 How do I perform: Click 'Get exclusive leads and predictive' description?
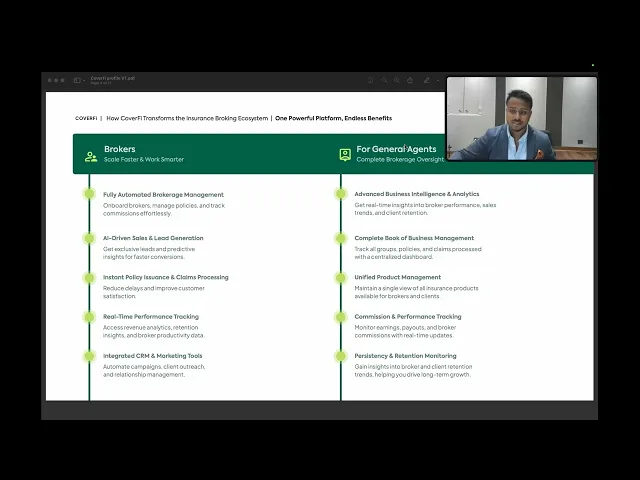149,253
